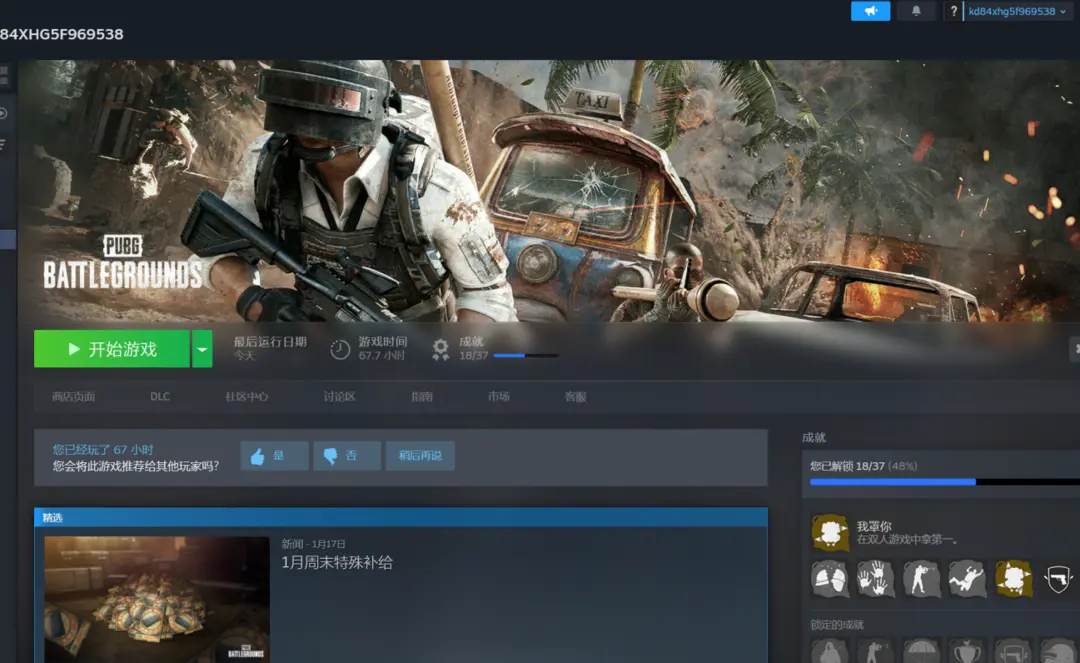
Task: Click the 稍后再说 button
Action: [x=420, y=456]
